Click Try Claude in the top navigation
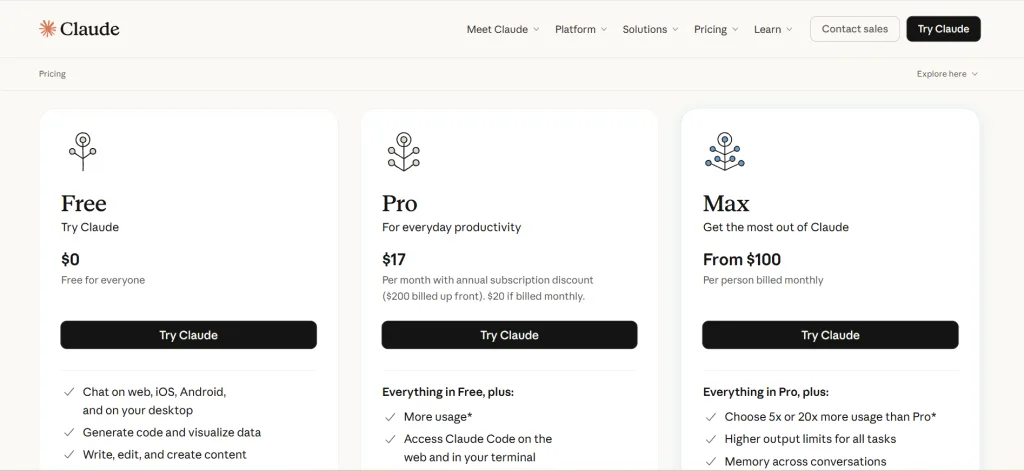 pos(943,29)
